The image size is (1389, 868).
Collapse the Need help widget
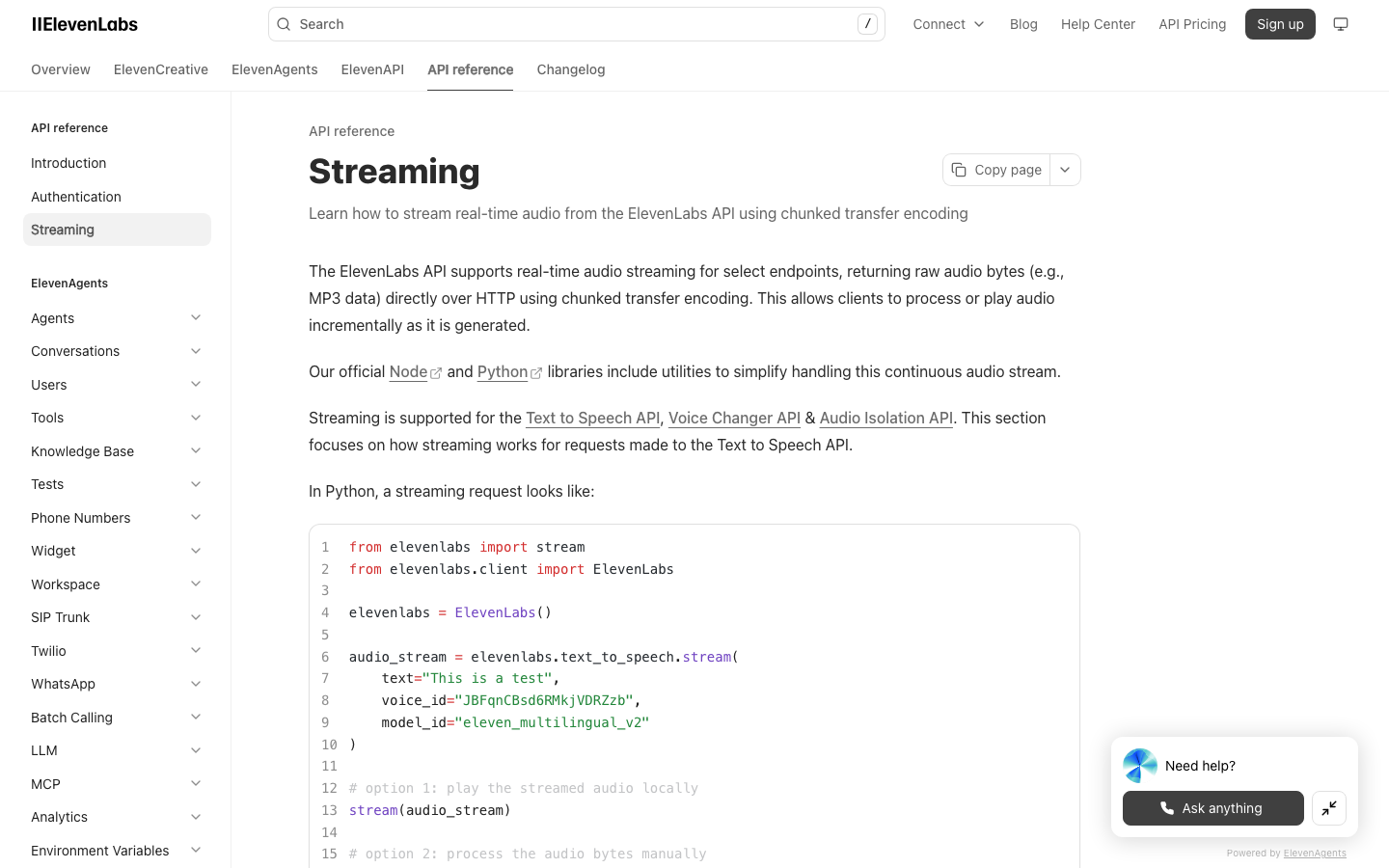coord(1329,808)
